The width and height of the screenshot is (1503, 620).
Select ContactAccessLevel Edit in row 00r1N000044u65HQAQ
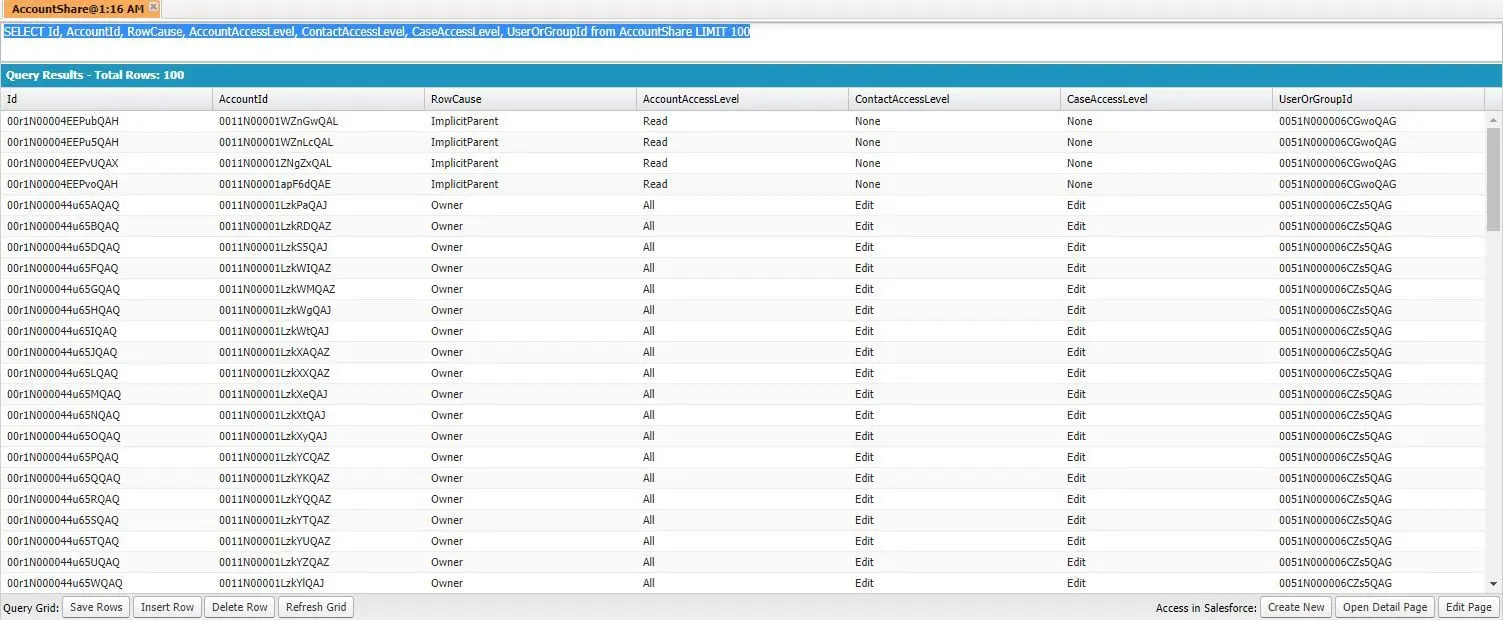pyautogui.click(x=954, y=310)
